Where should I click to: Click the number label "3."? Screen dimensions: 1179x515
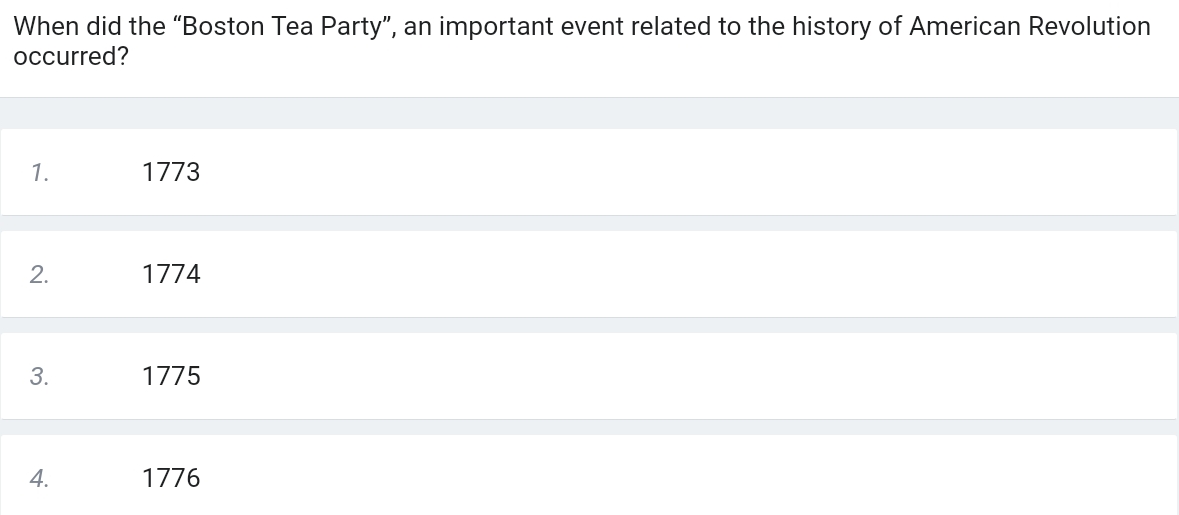[40, 377]
